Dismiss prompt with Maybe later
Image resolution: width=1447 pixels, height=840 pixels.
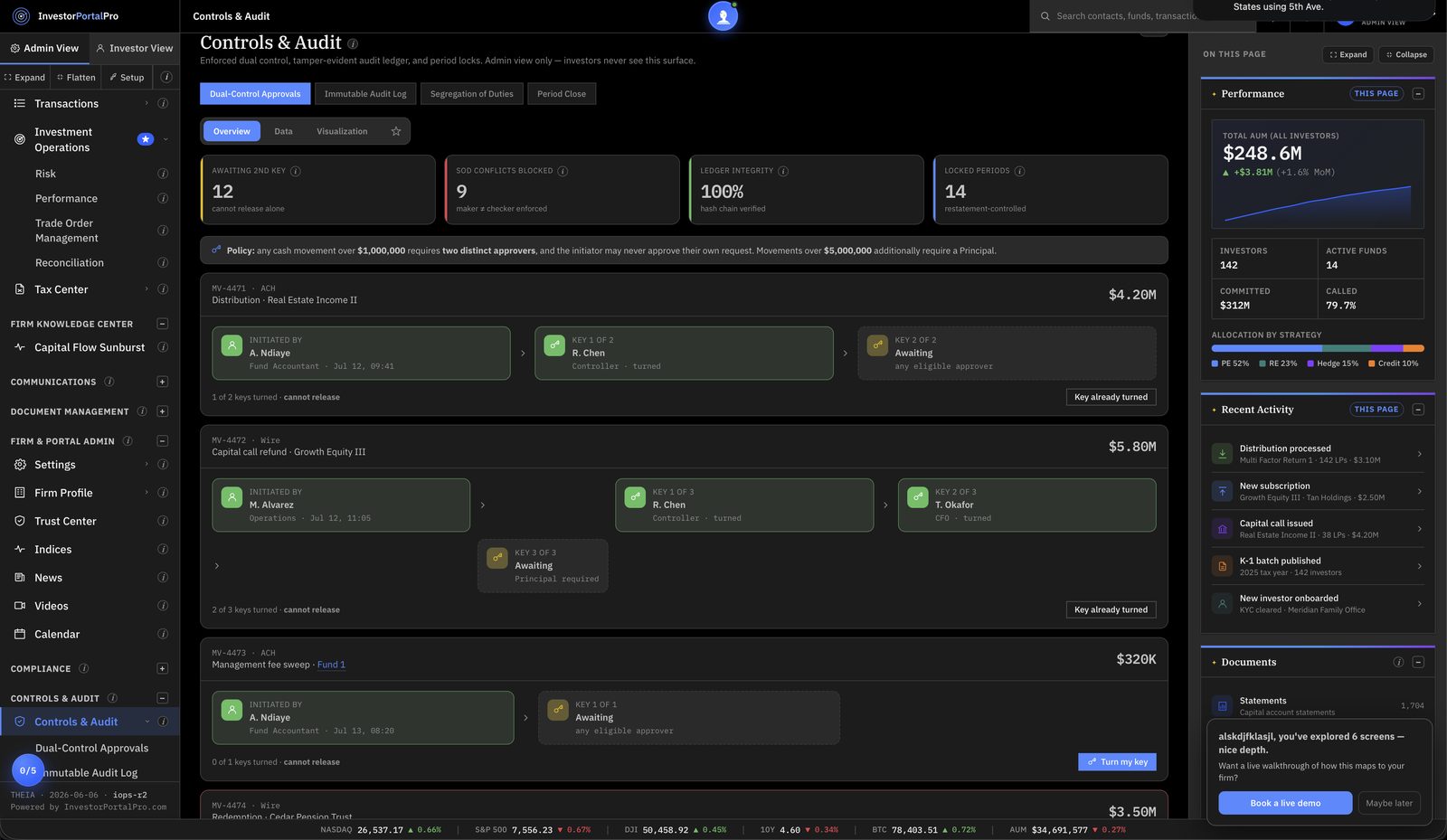1389,803
